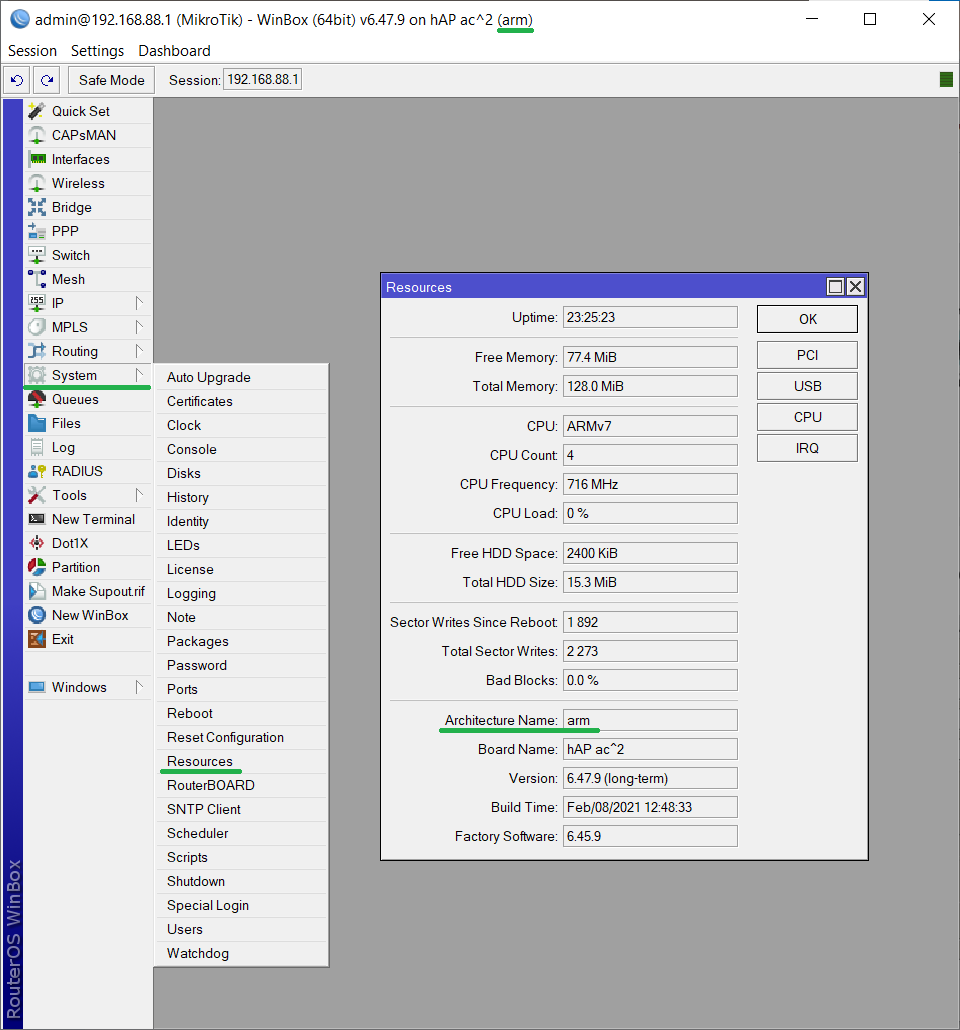The height and width of the screenshot is (1030, 960).
Task: Click the IRQ button
Action: click(807, 448)
